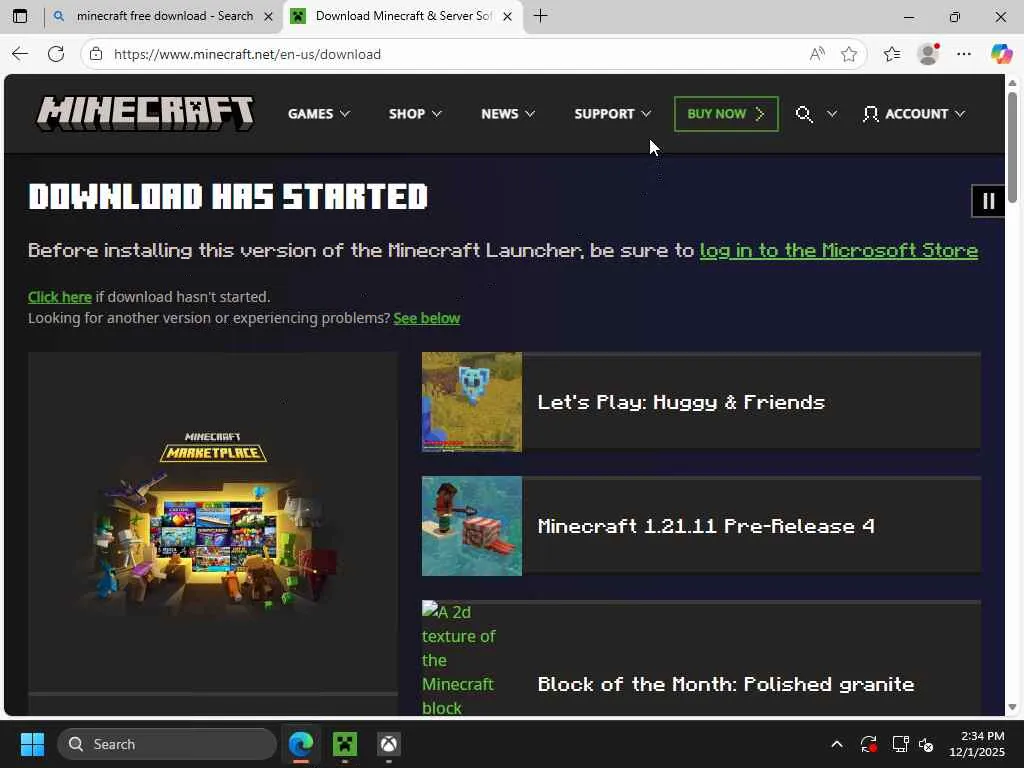Expand the ACCOUNT dropdown menu

click(x=914, y=114)
